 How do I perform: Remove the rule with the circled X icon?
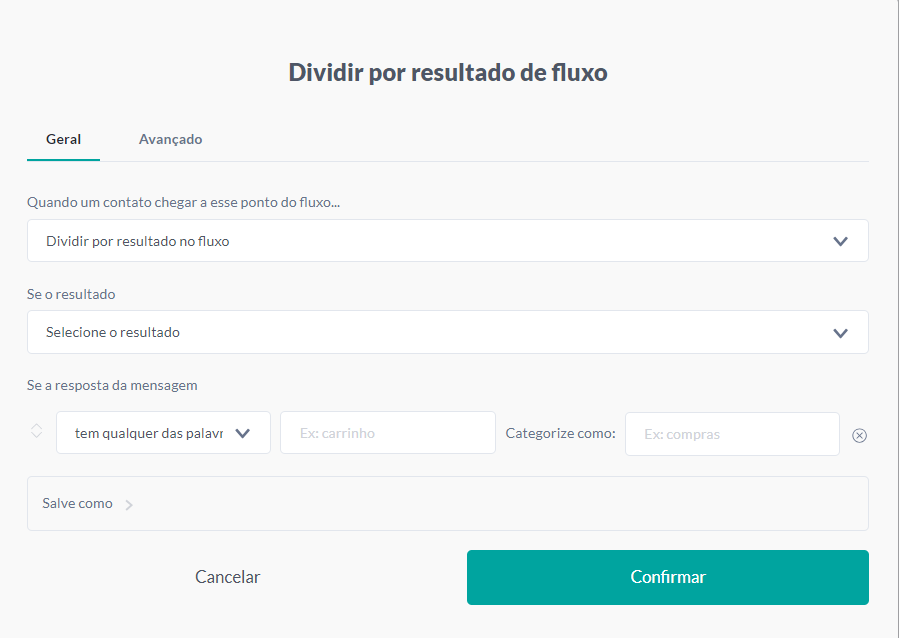tap(859, 435)
